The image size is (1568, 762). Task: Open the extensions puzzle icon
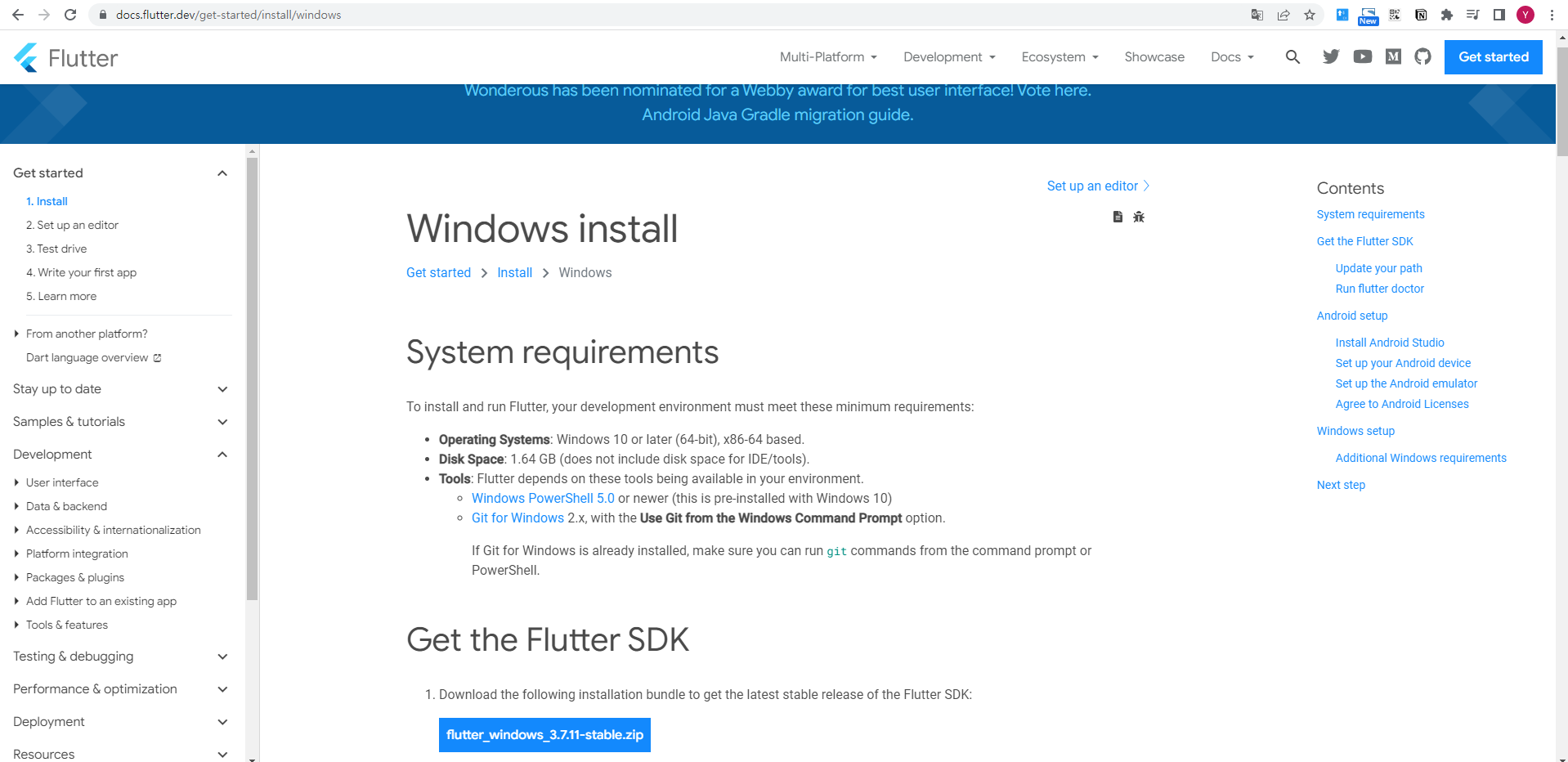pos(1447,15)
